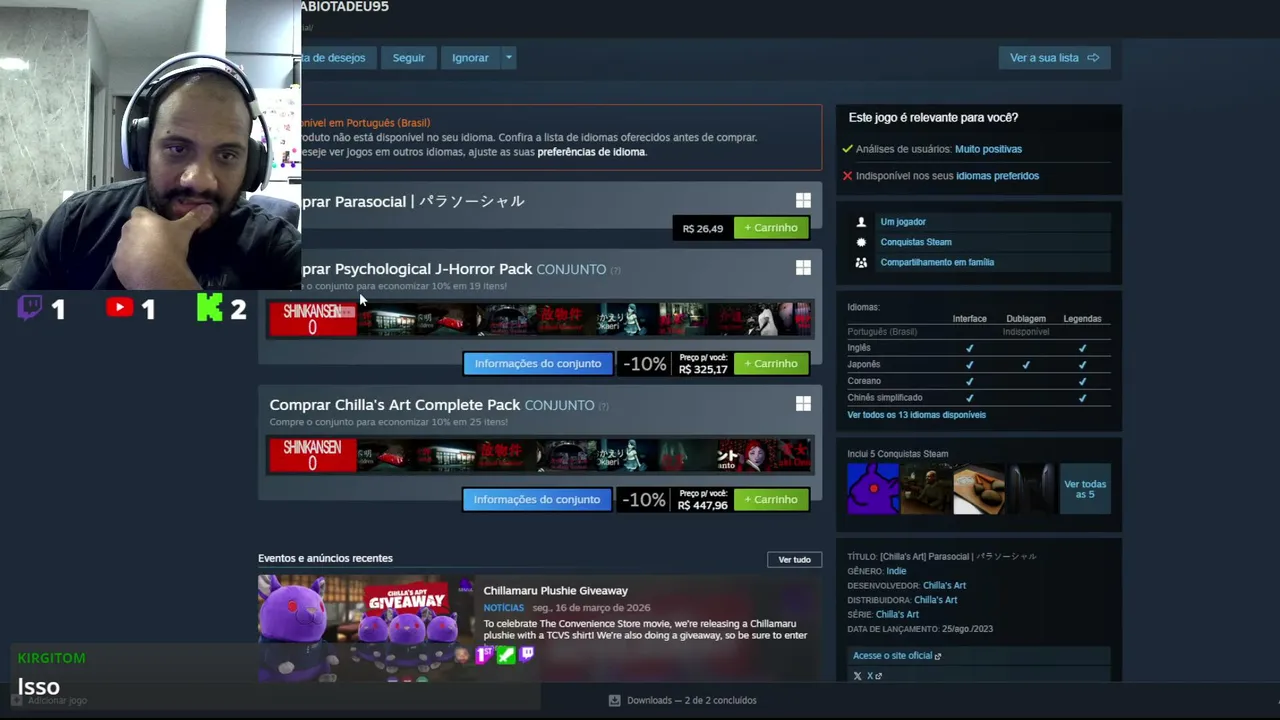
Task: Open the developer Chilla's Art link
Action: [944, 586]
